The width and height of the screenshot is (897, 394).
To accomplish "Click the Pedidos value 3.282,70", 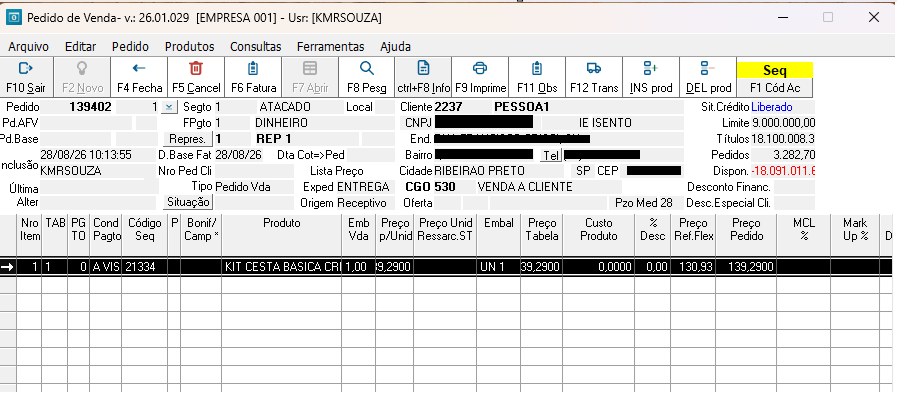I will 794,155.
